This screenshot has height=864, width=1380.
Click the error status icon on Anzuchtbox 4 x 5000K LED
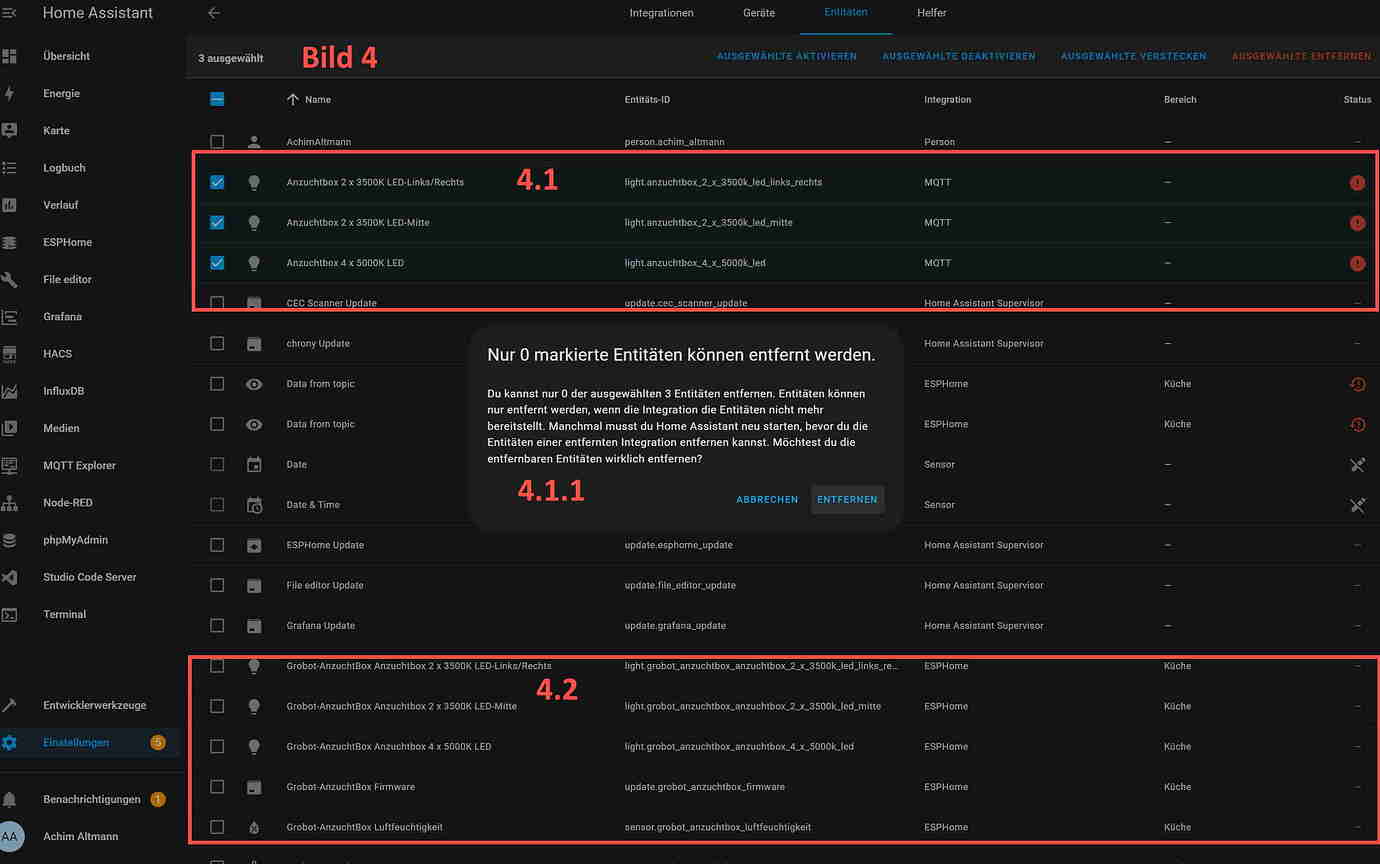tap(1357, 263)
